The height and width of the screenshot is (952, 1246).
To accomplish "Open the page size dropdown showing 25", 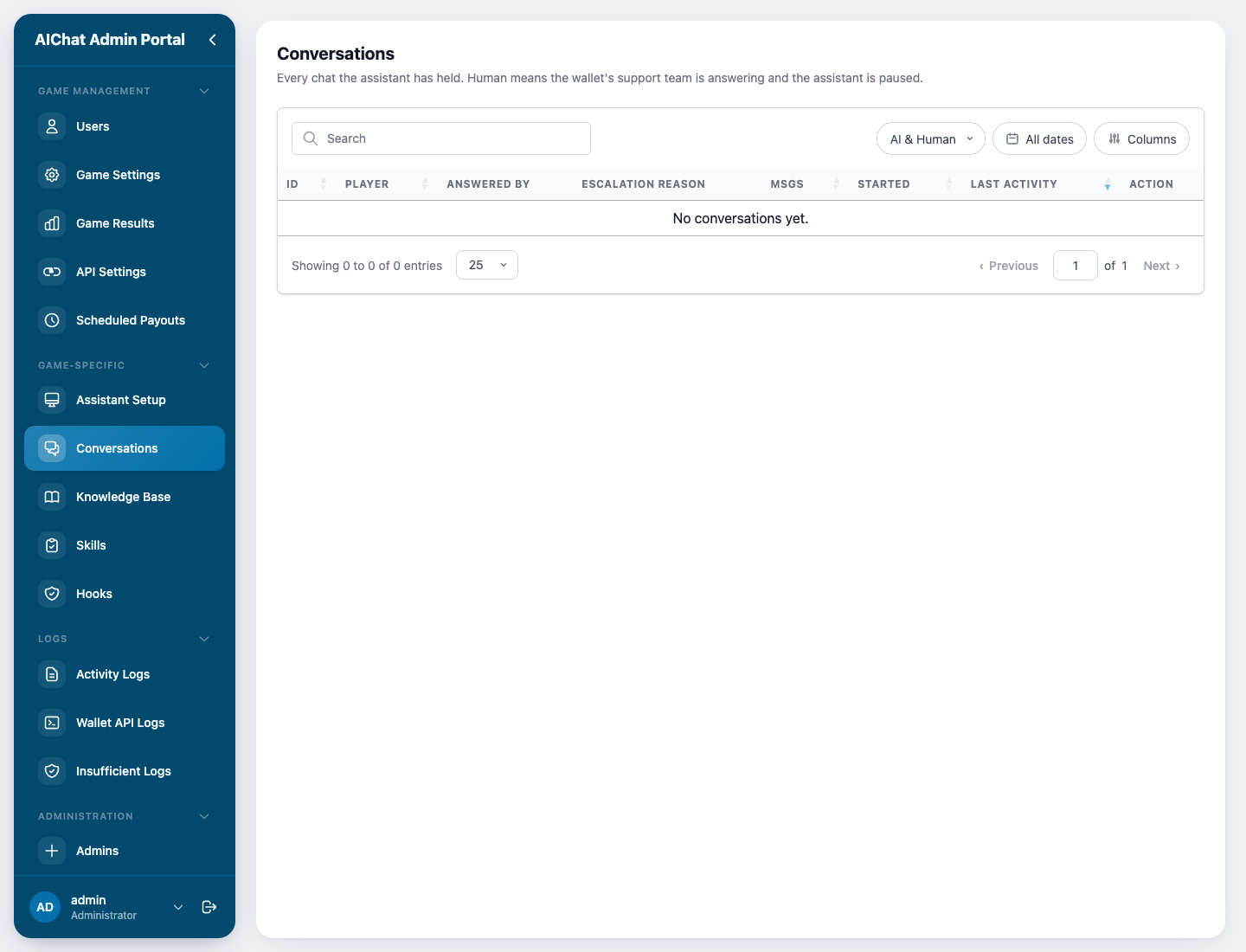I will pos(487,265).
